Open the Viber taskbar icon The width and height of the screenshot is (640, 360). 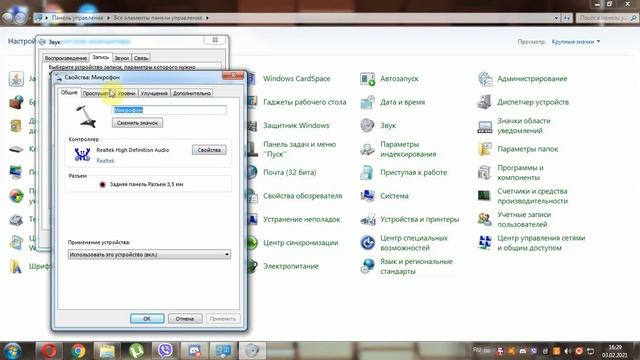(165, 351)
